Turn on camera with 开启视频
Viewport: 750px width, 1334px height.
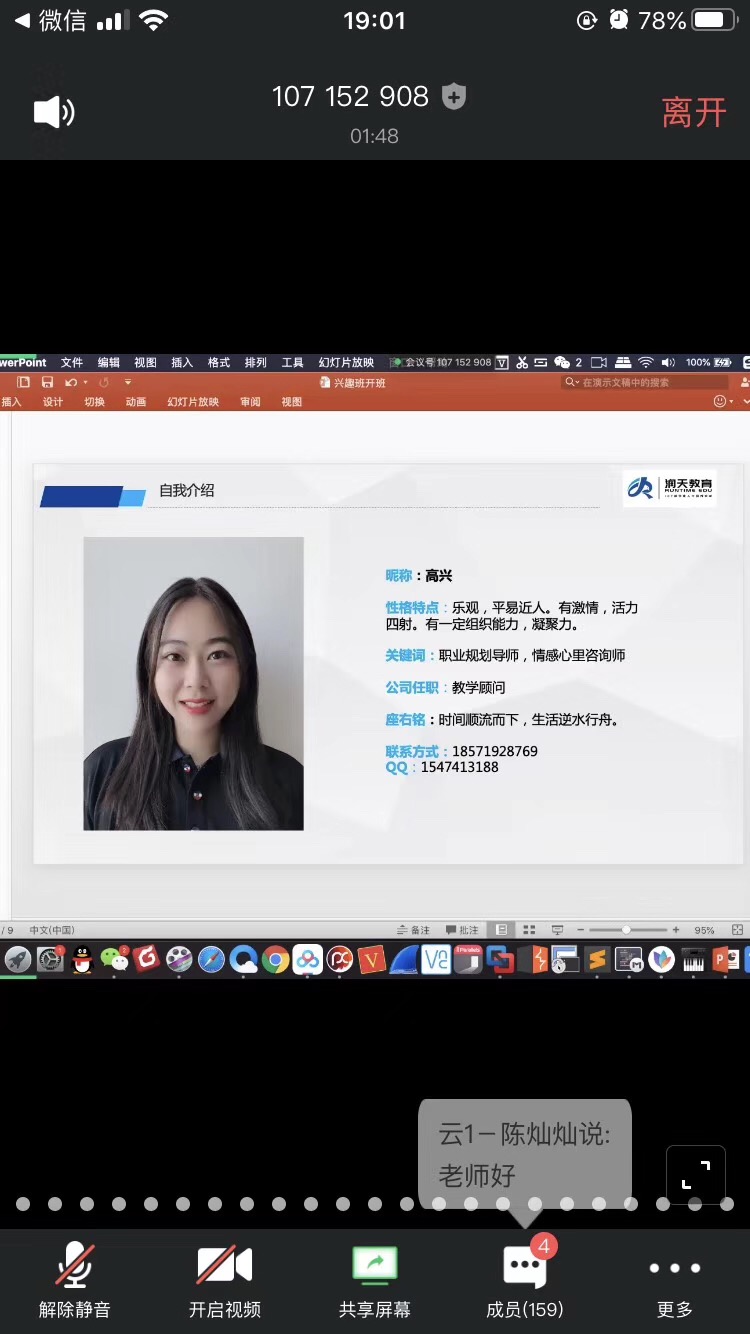[x=225, y=1282]
